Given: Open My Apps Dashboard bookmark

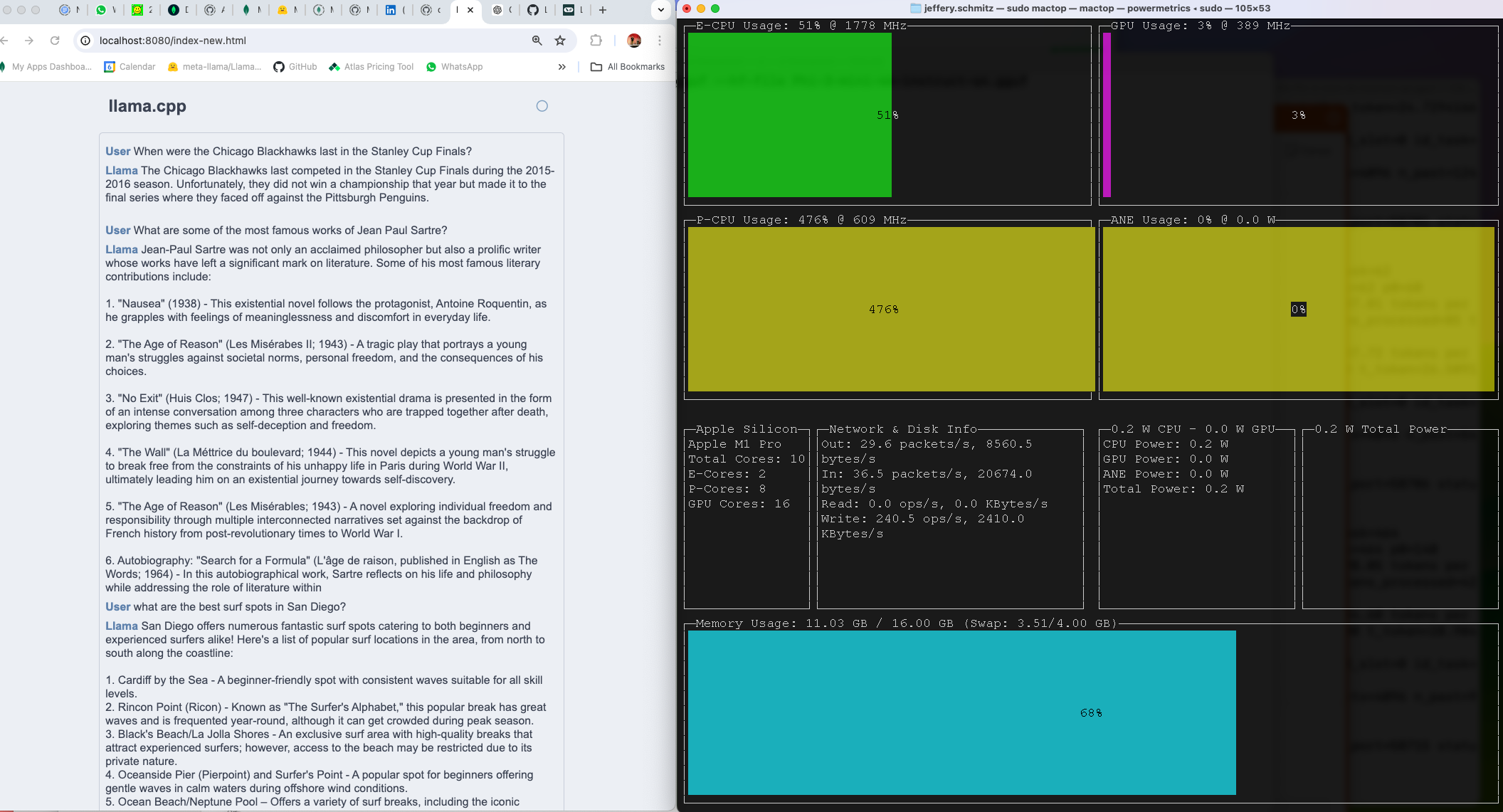Looking at the screenshot, I should tap(47, 67).
